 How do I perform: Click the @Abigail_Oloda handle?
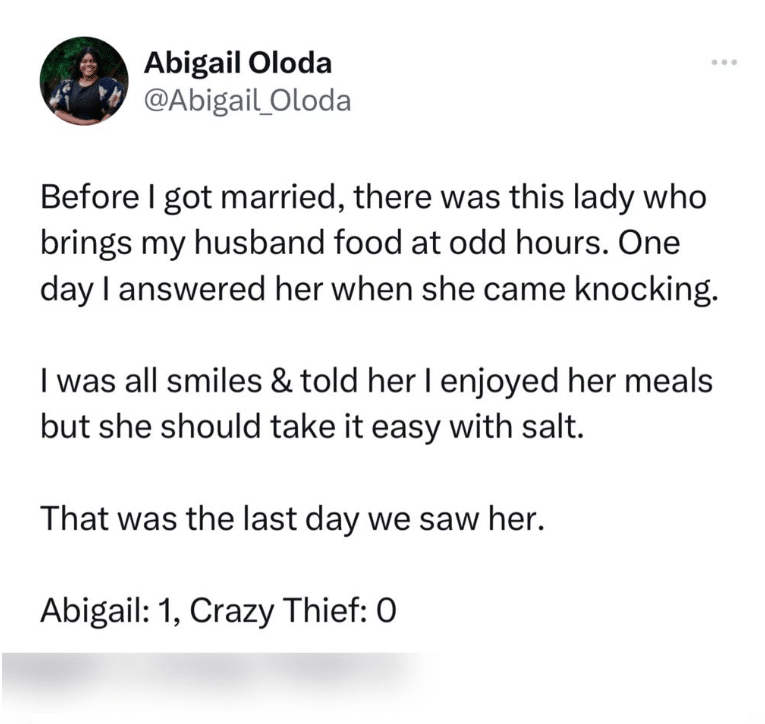click(x=248, y=101)
